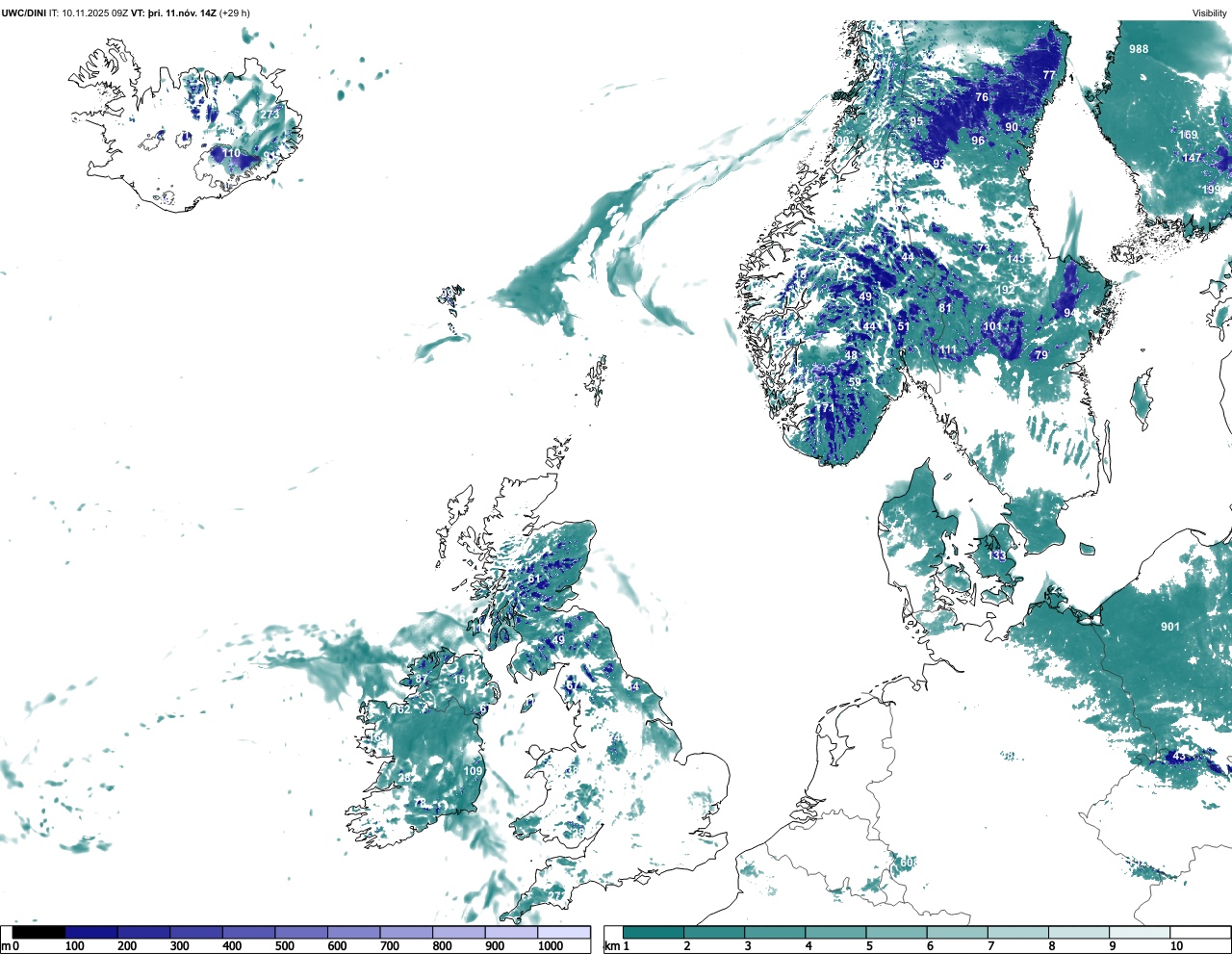Viewport: 1232px width, 954px height.
Task: Click the '273' value on Iceland
Action: (x=269, y=114)
